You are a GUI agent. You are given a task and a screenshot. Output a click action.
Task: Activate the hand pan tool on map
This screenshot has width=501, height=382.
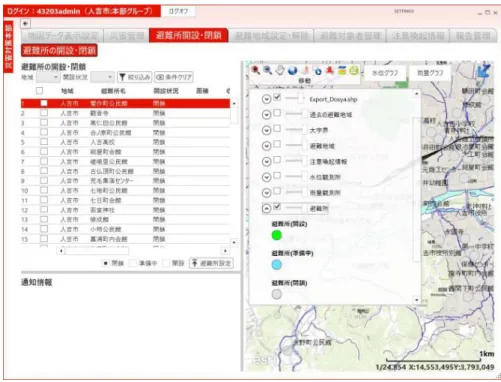coord(280,70)
